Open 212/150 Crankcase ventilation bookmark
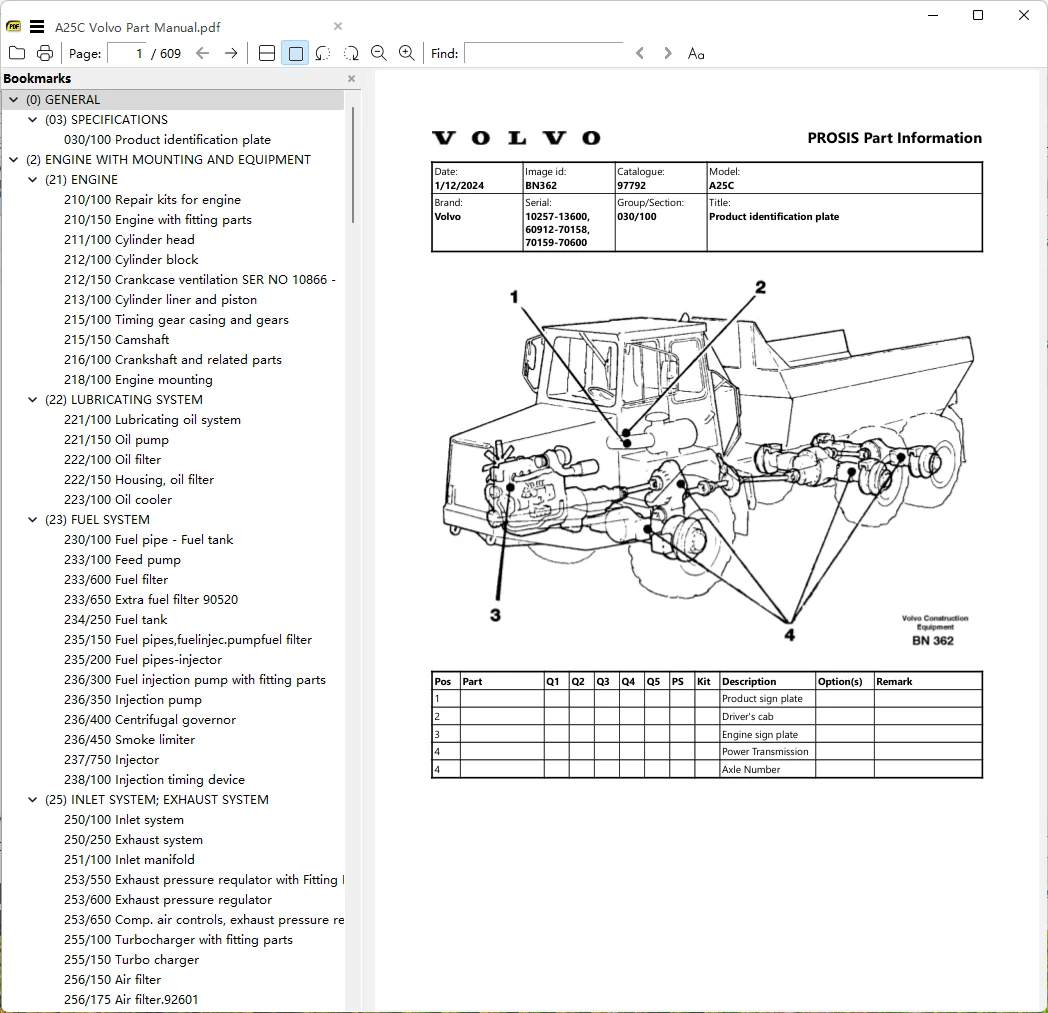1048x1013 pixels. [200, 279]
